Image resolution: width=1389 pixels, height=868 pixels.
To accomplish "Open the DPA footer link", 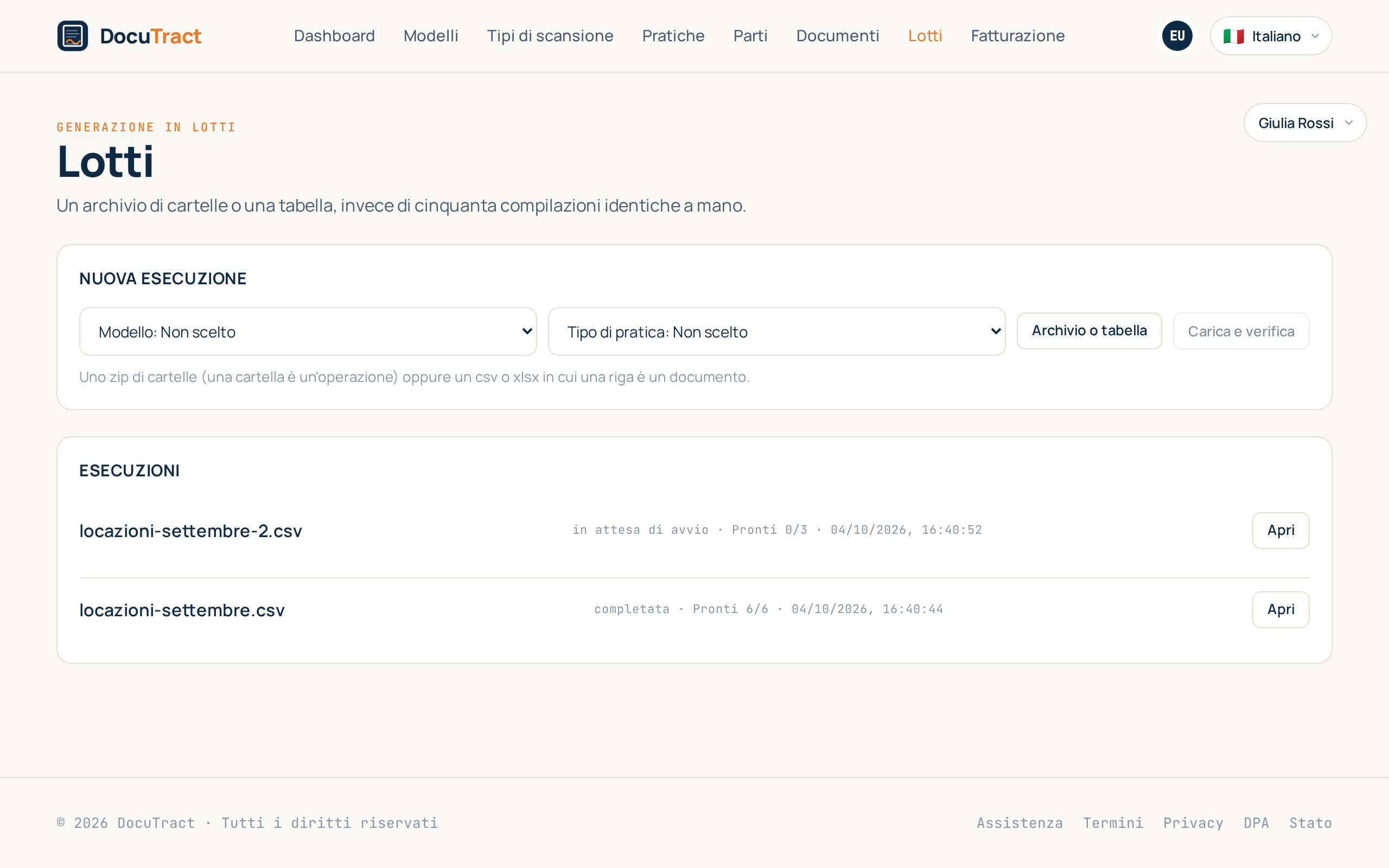I will [1257, 822].
